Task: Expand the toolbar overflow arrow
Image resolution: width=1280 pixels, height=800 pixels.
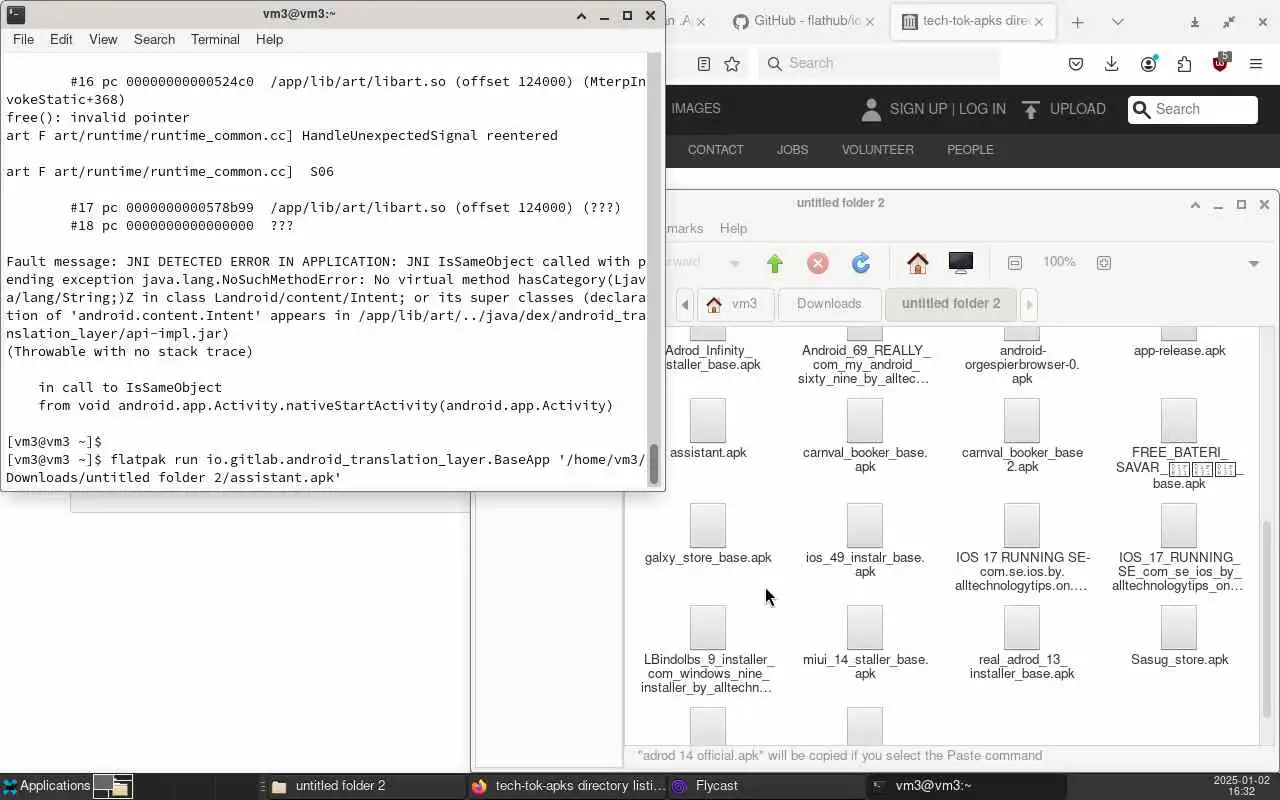Action: click(1253, 264)
